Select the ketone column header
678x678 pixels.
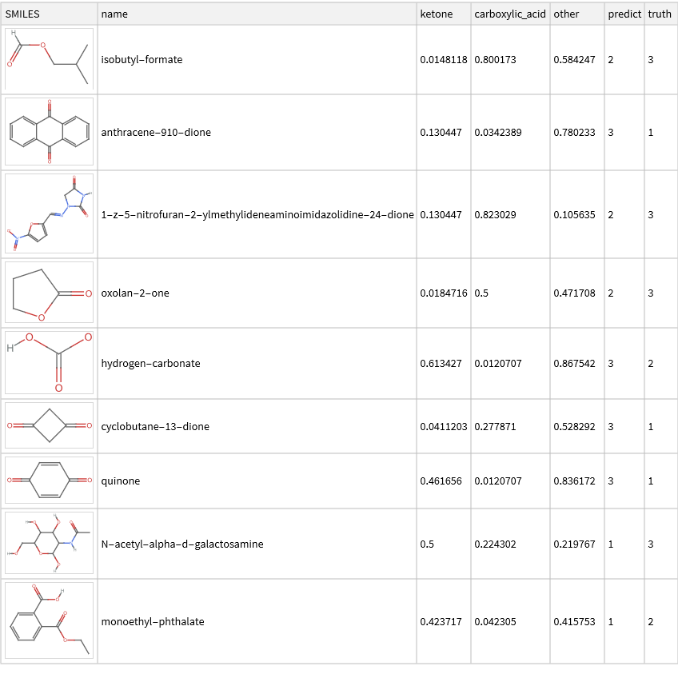point(436,14)
